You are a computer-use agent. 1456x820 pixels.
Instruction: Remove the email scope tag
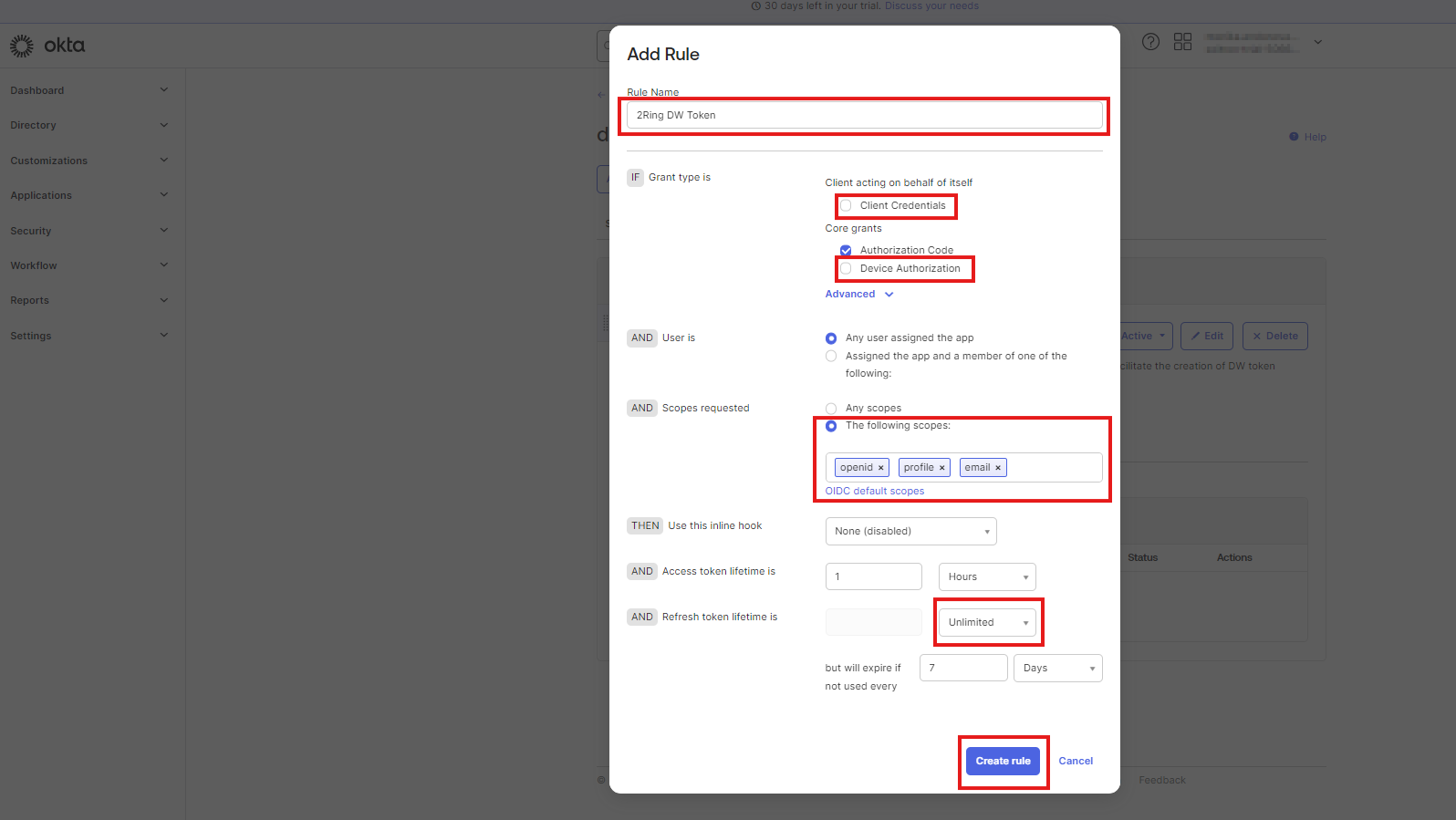(x=998, y=468)
